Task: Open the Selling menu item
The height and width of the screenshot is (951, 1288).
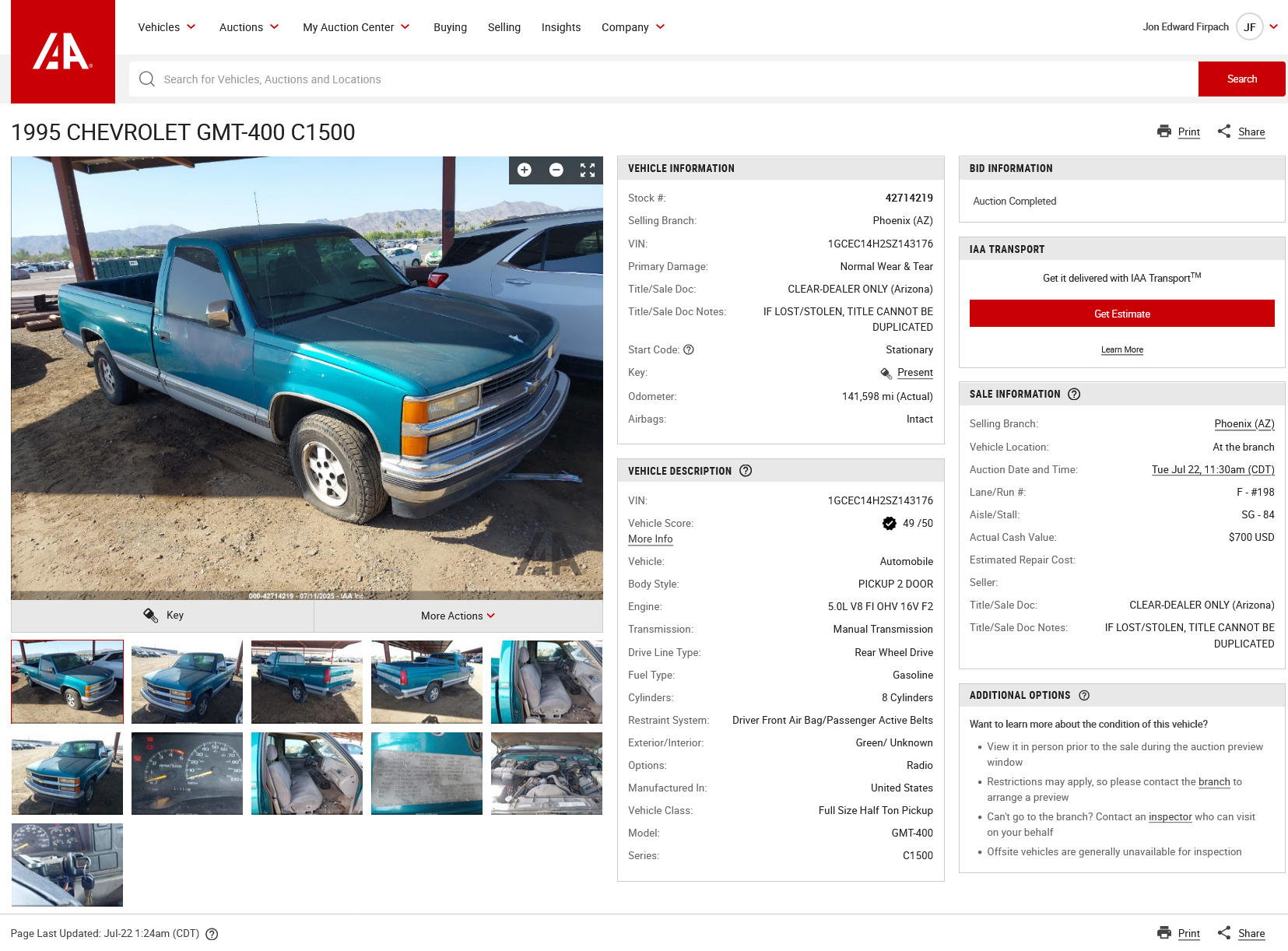Action: (504, 27)
